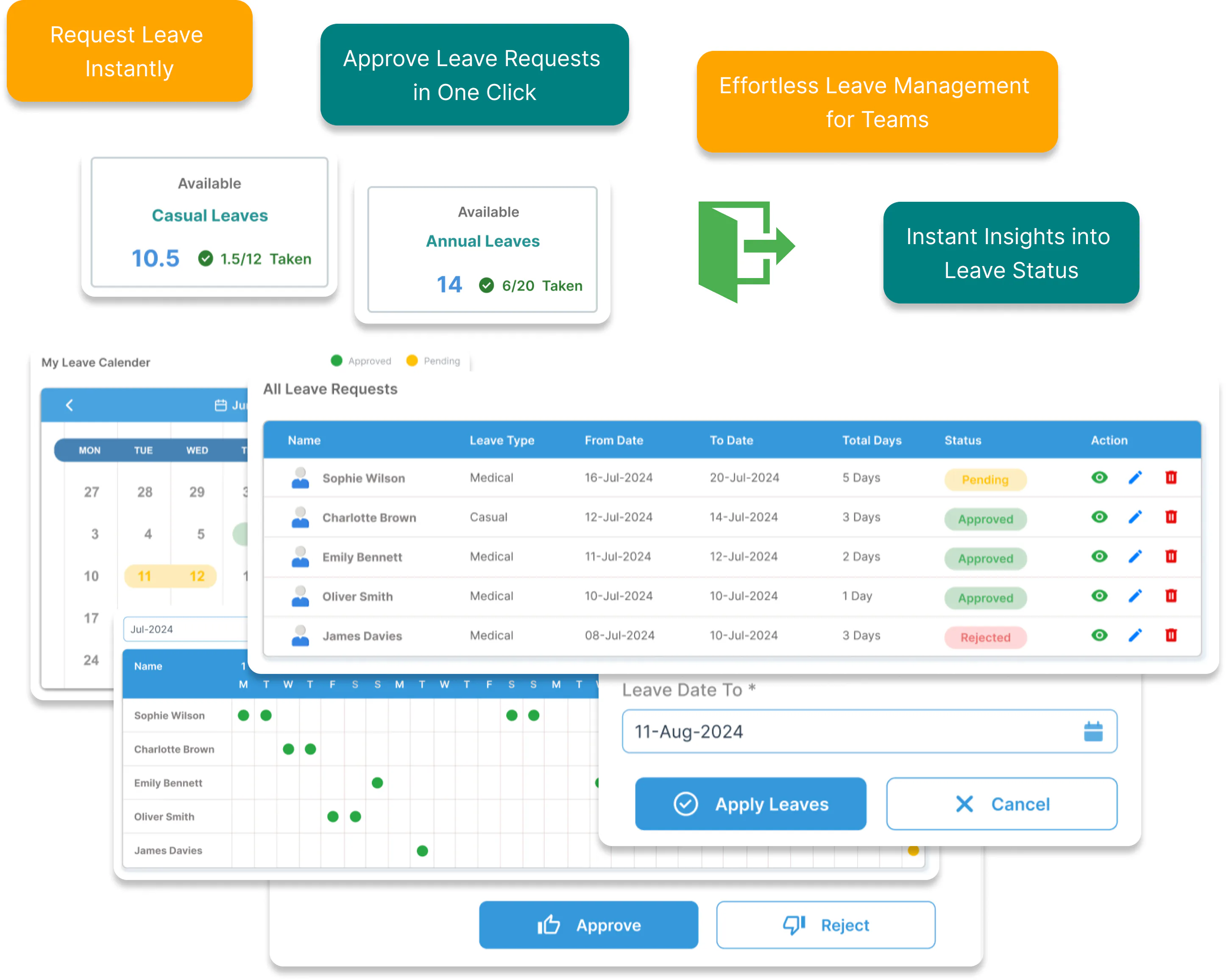
Task: Delete Charlotte Brown's leave request
Action: pos(1170,517)
